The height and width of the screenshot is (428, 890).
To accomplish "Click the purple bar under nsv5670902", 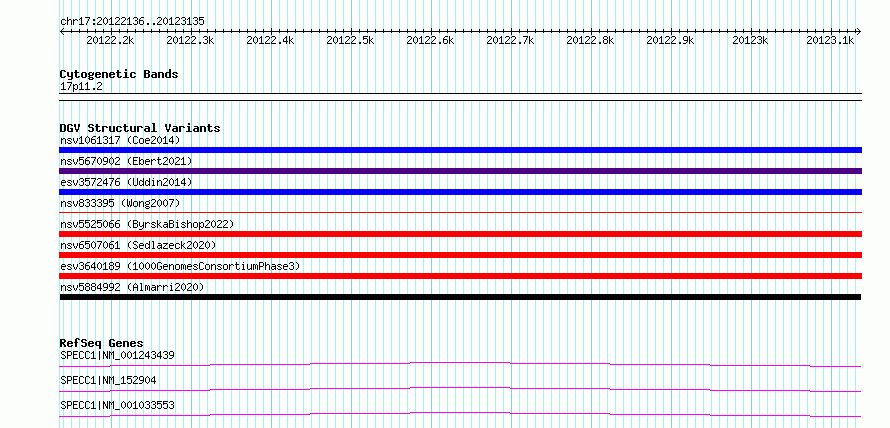I will [x=460, y=171].
